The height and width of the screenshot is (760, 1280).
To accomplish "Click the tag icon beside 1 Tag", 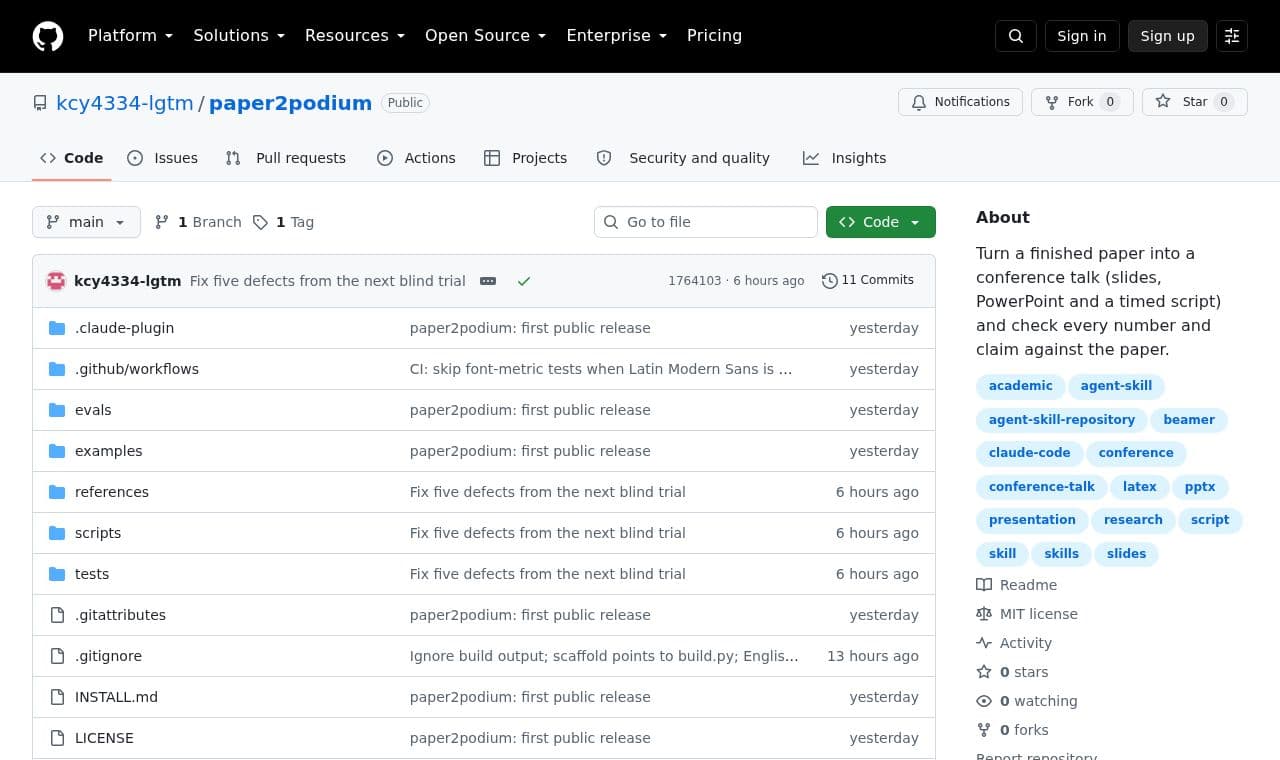I will [x=260, y=222].
